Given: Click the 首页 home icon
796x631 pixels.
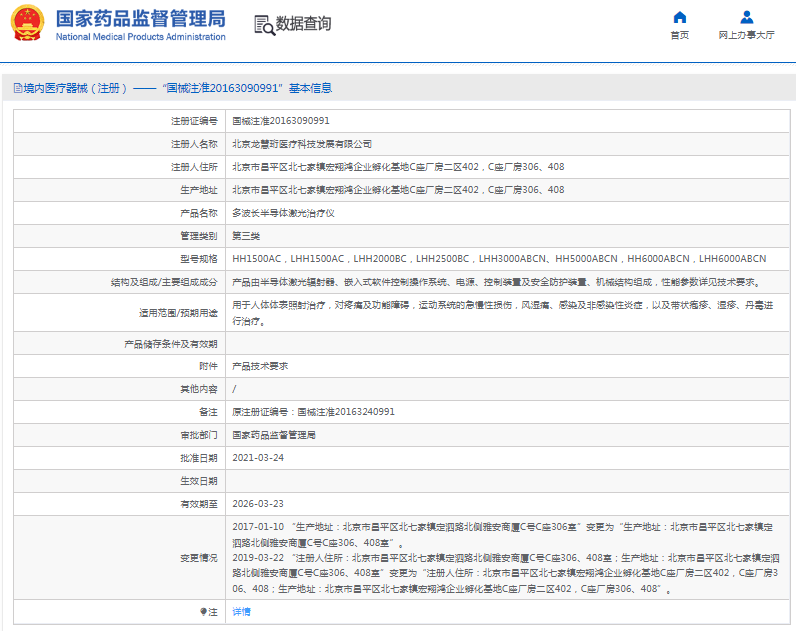Looking at the screenshot, I should (x=679, y=18).
